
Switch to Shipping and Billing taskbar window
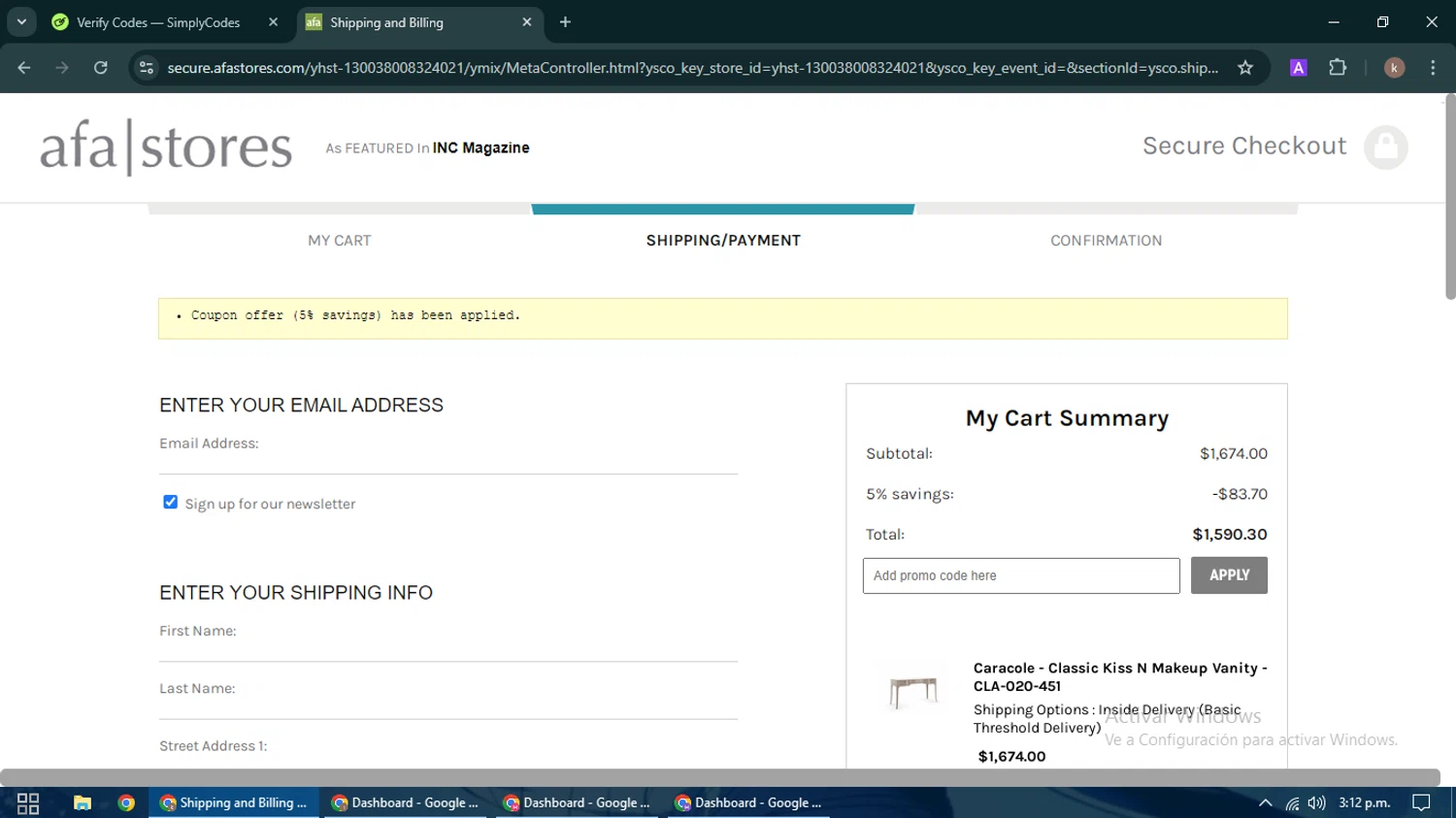click(234, 802)
